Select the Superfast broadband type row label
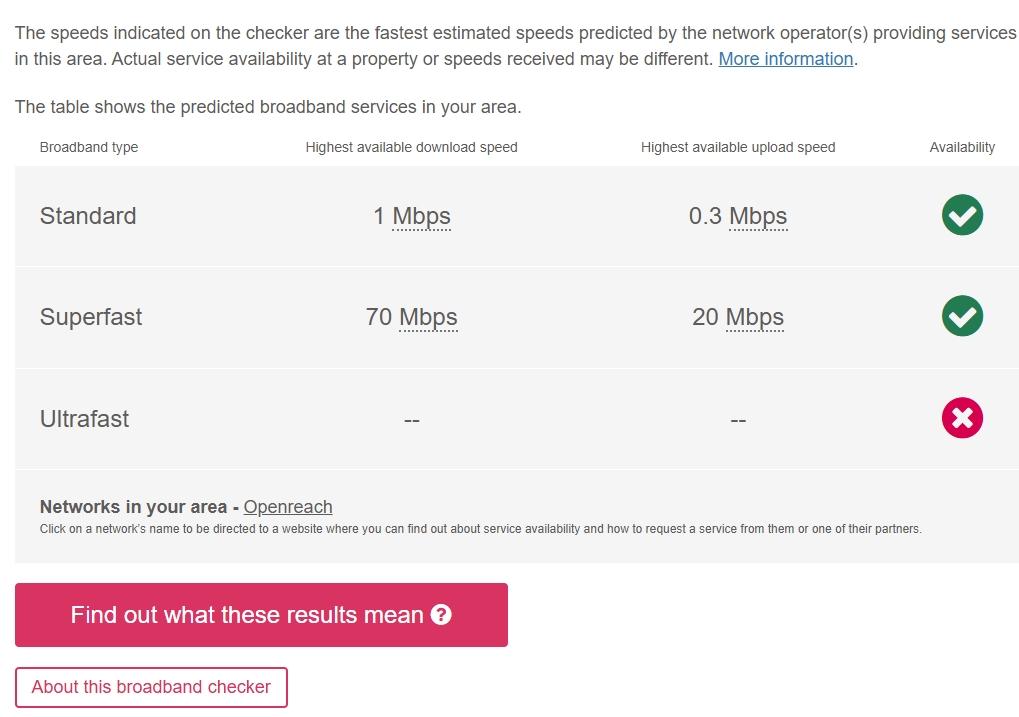Image resolution: width=1019 pixels, height=717 pixels. pos(90,317)
